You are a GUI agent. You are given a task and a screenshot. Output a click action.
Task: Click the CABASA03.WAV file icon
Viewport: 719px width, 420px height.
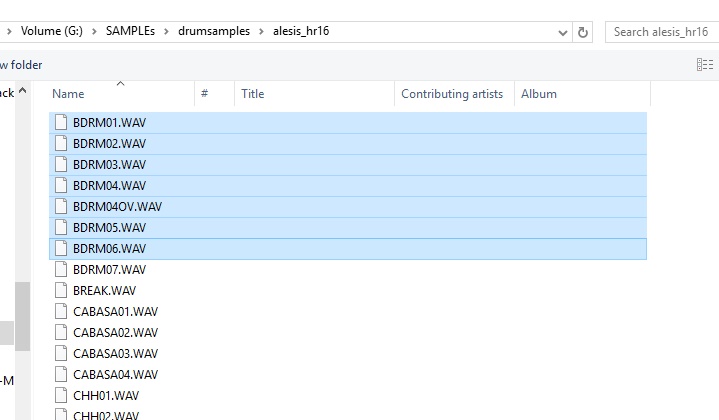coord(61,354)
